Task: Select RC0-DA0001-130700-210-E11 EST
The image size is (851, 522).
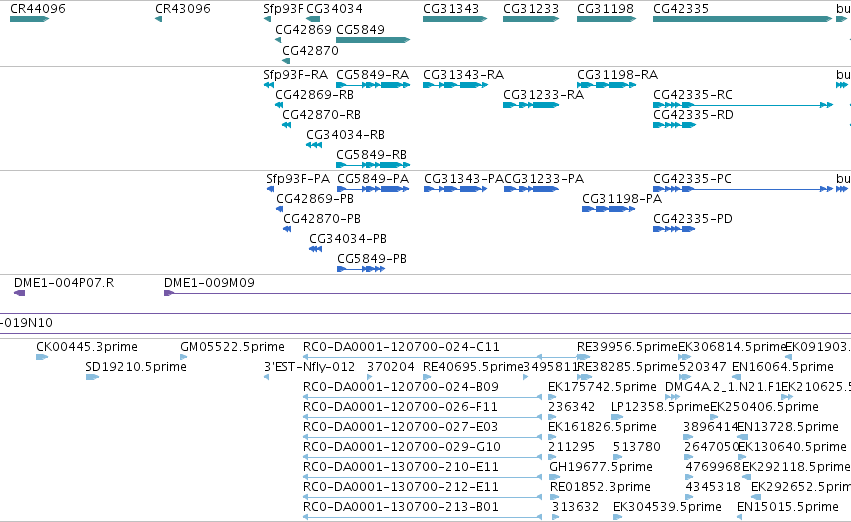Action: pyautogui.click(x=422, y=478)
